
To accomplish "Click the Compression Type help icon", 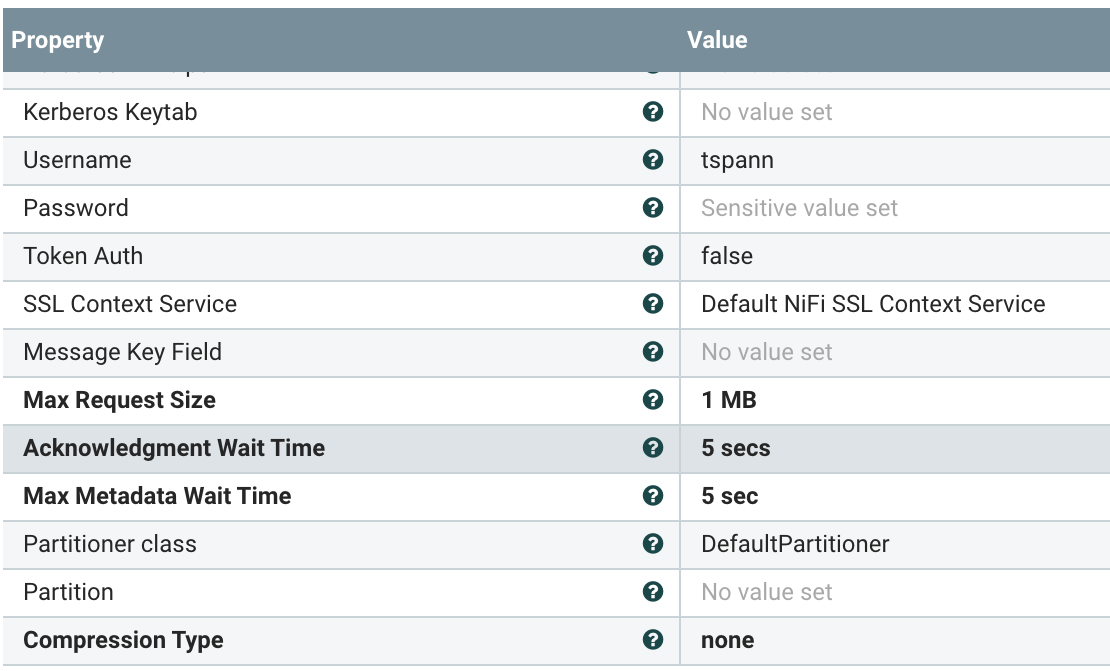I will click(653, 640).
